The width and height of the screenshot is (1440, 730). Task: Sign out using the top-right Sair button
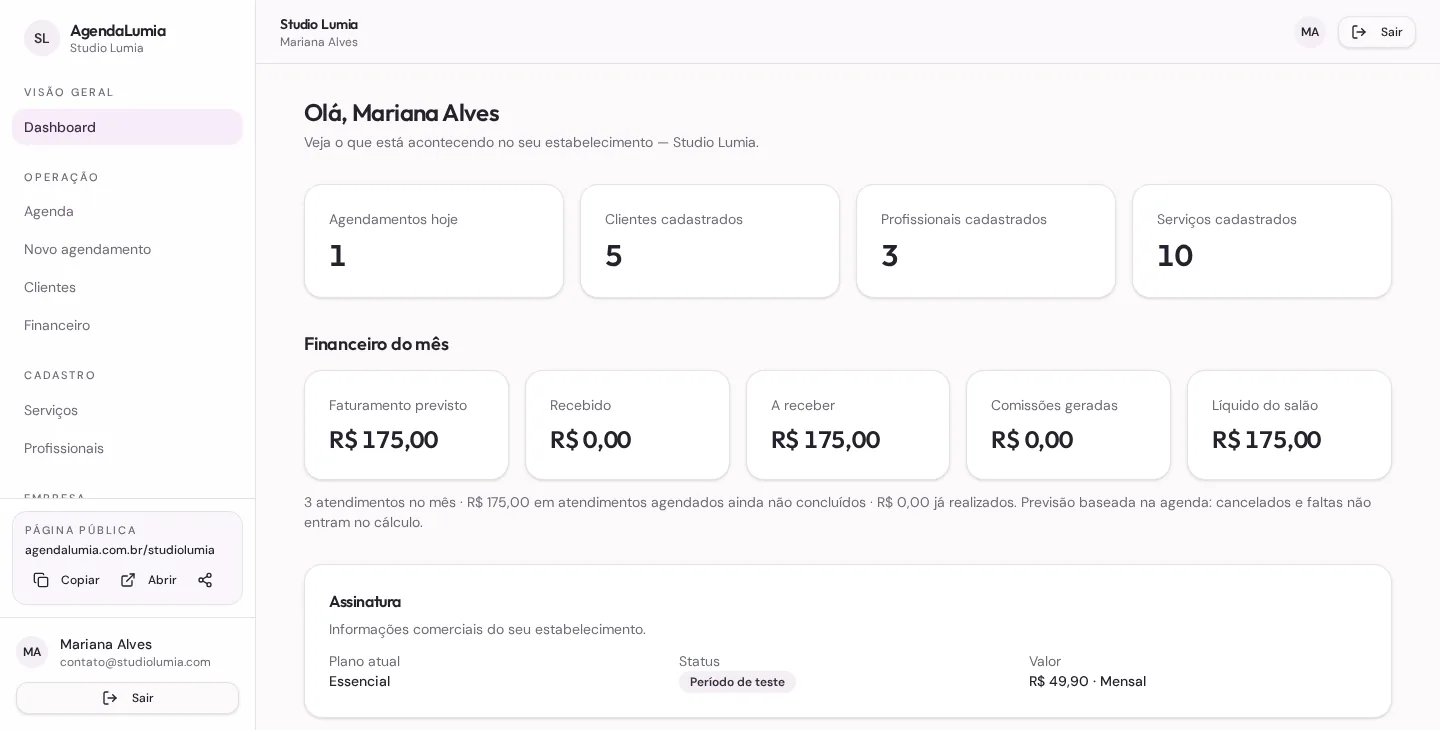[x=1377, y=32]
